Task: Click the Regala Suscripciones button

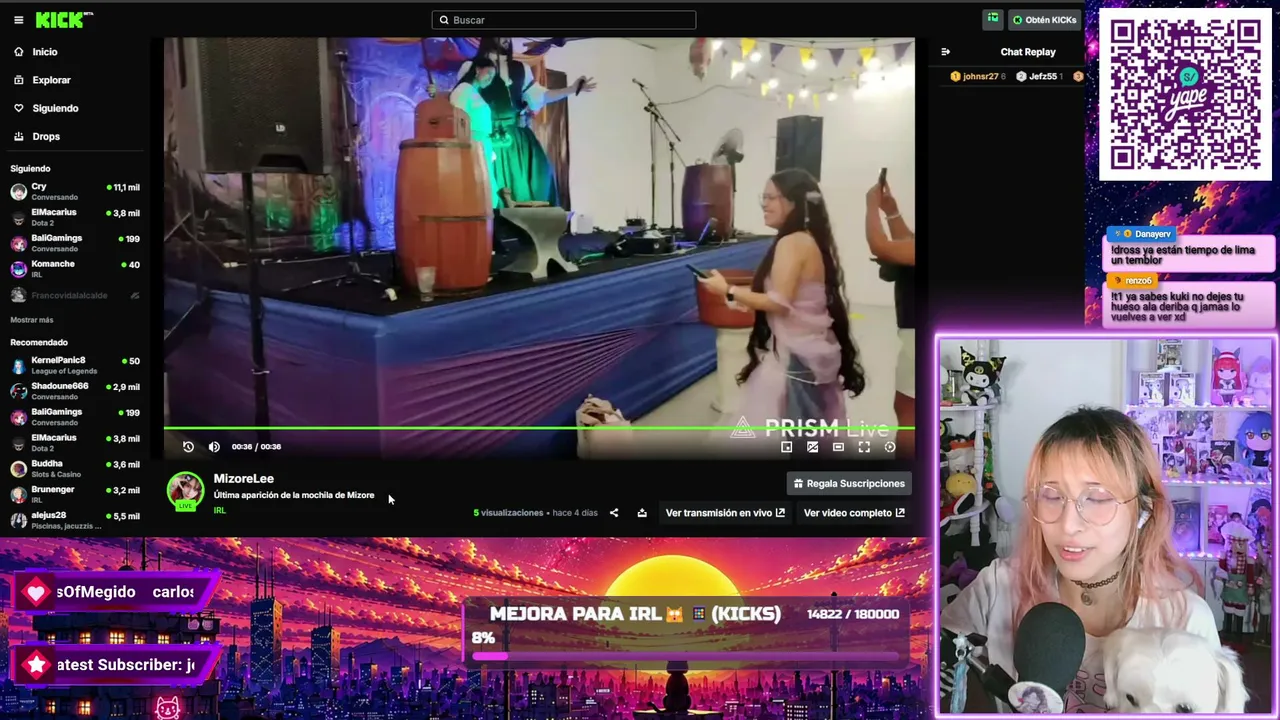Action: click(849, 484)
